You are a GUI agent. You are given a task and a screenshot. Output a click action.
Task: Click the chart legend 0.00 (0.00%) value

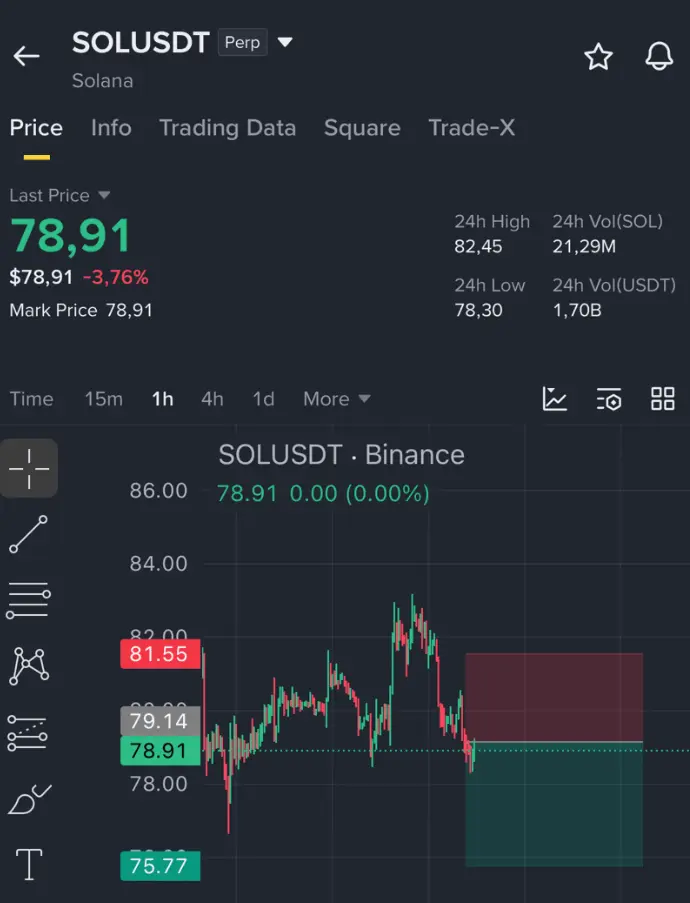(x=359, y=494)
